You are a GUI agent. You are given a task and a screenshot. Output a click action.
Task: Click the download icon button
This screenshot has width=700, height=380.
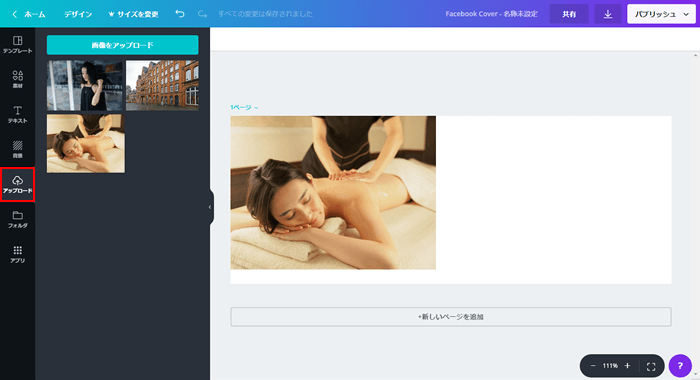(x=608, y=14)
